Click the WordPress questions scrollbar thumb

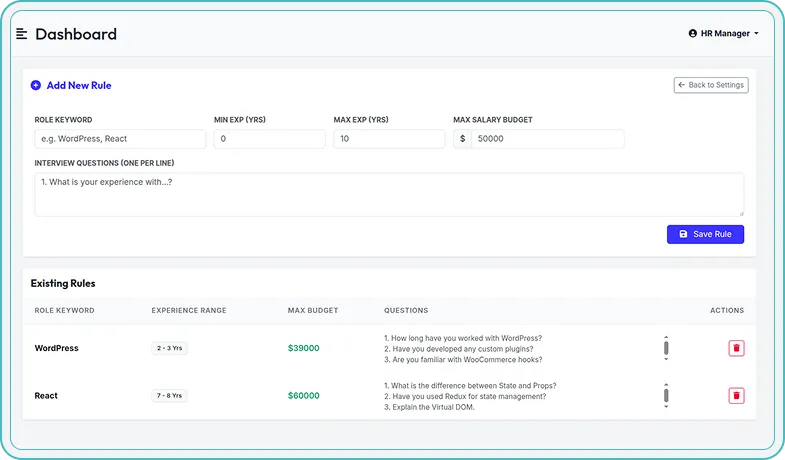[x=666, y=348]
